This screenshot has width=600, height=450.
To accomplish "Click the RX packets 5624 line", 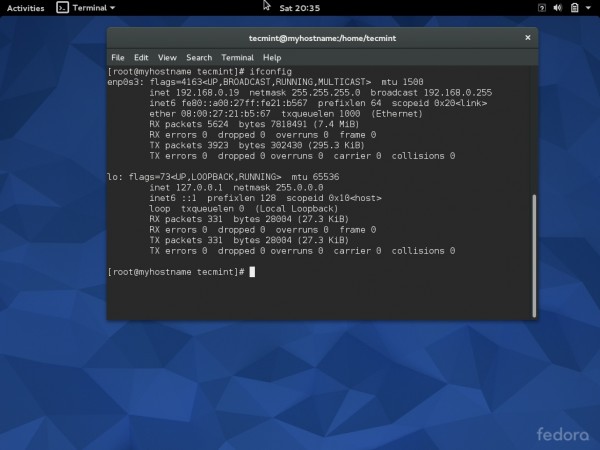I will click(254, 124).
